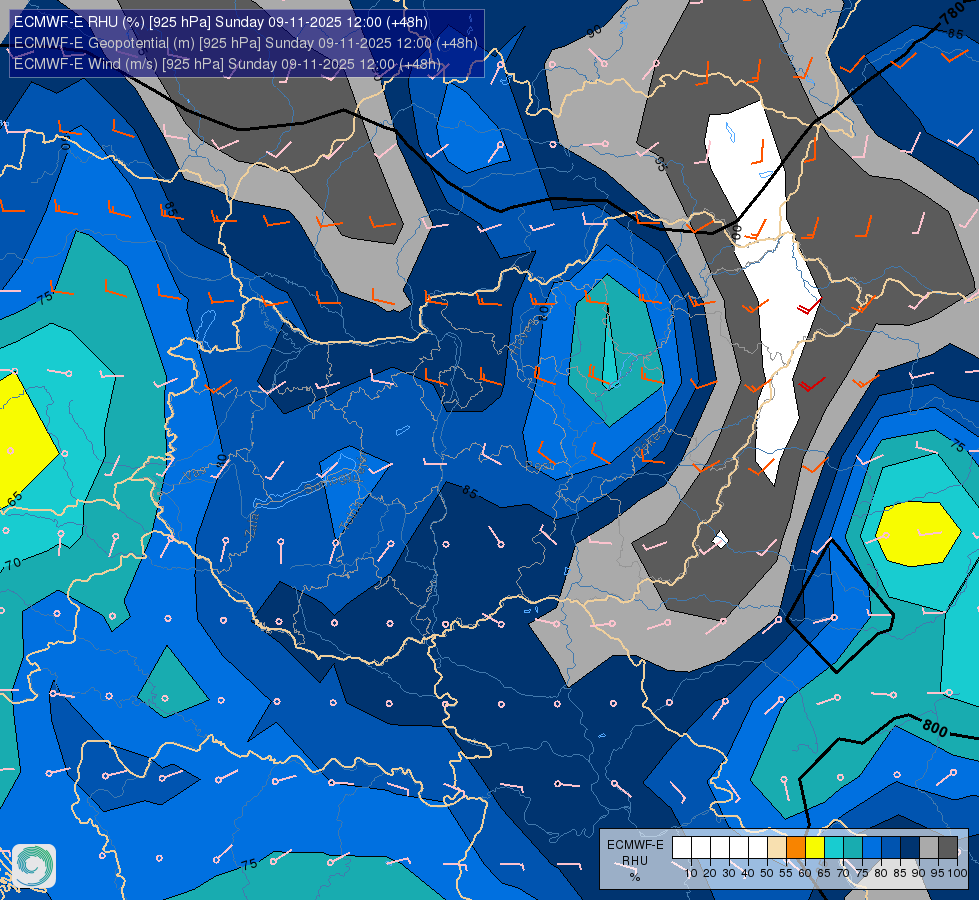Click the '85' humidity label at map center
The height and width of the screenshot is (900, 979).
coord(470,492)
